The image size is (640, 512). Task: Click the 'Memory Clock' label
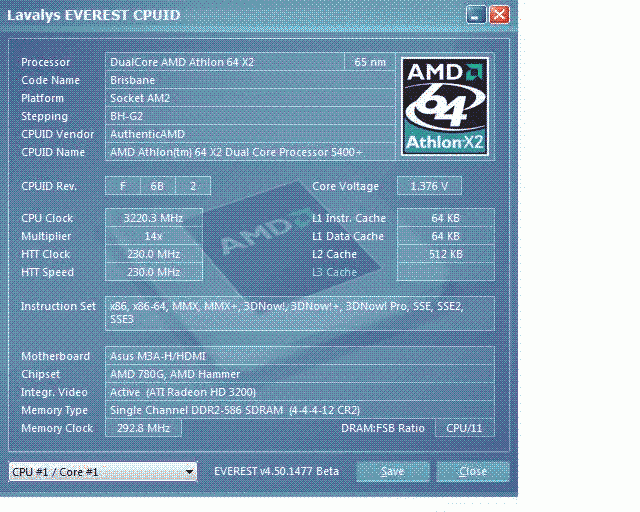(57, 428)
